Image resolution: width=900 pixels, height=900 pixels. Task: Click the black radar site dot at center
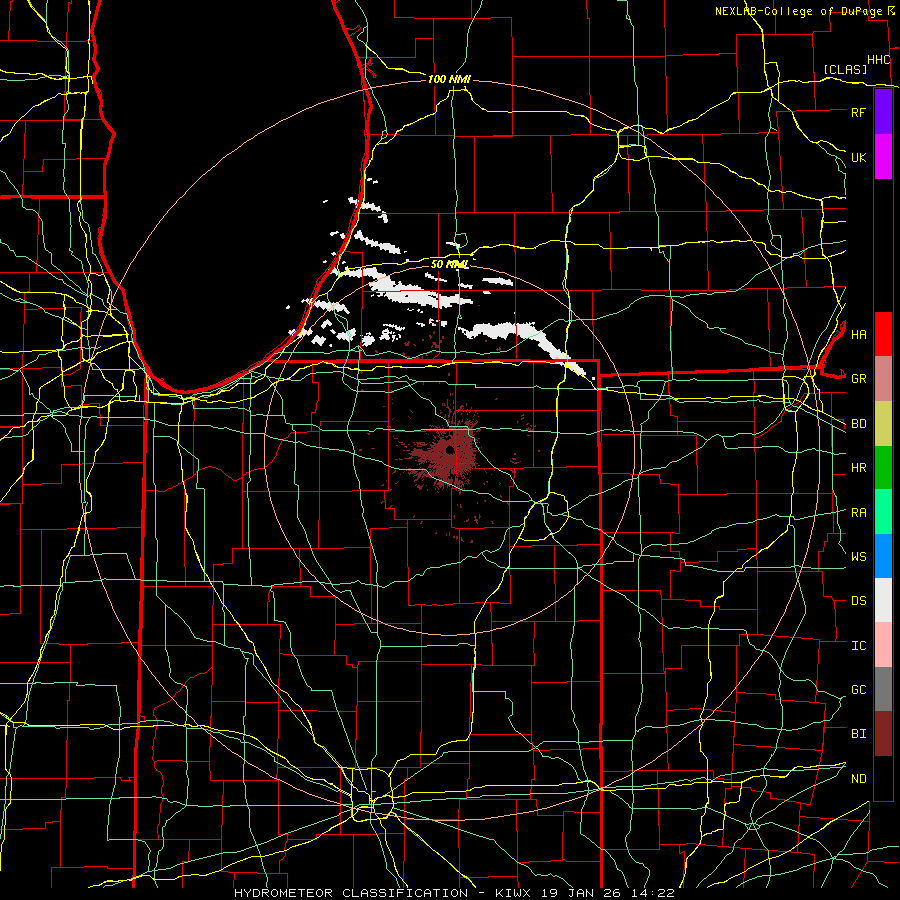450,451
